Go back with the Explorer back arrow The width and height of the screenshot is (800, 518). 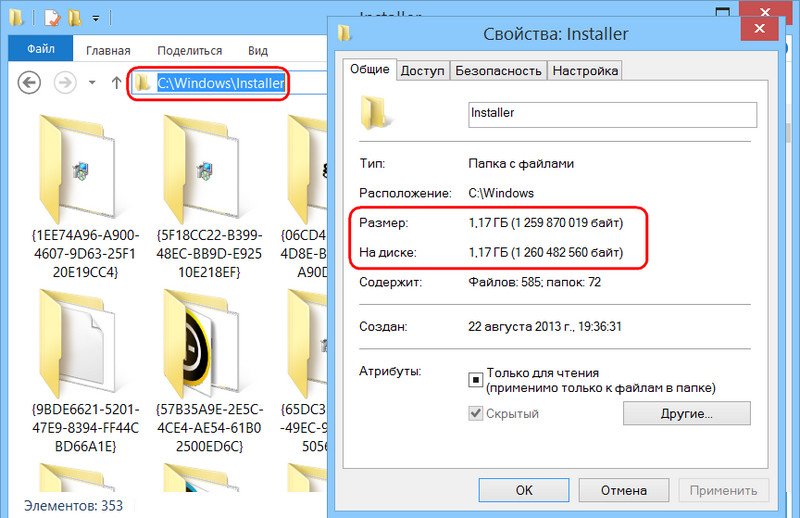pyautogui.click(x=29, y=83)
